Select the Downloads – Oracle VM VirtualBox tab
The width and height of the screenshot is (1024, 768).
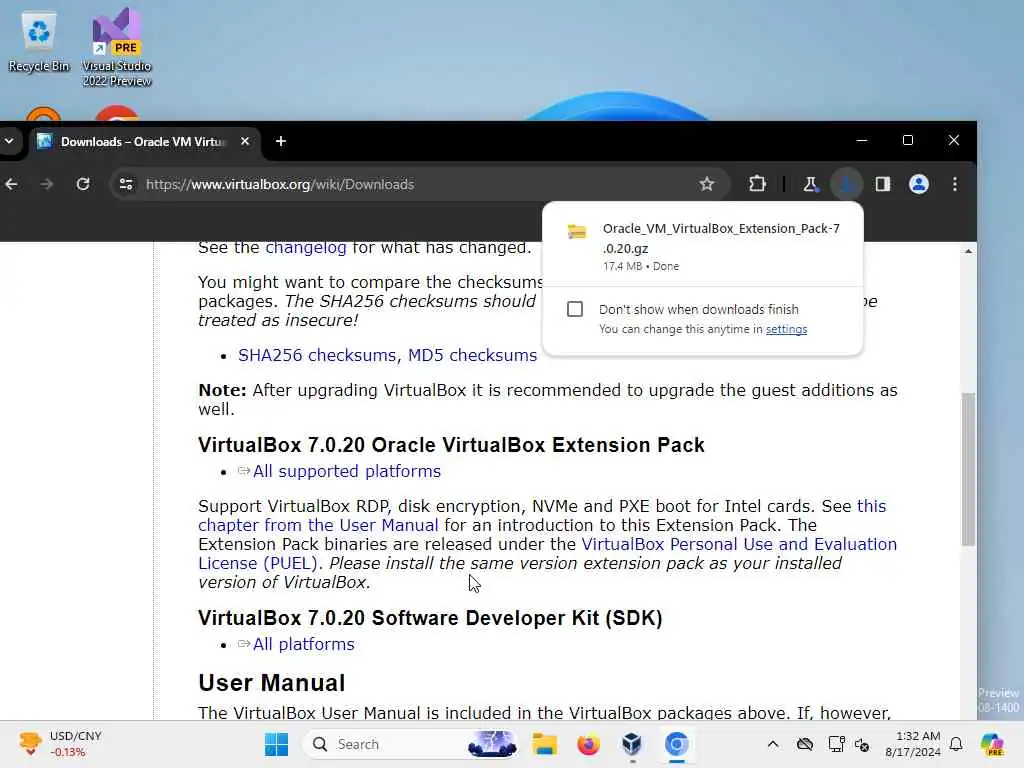click(144, 142)
